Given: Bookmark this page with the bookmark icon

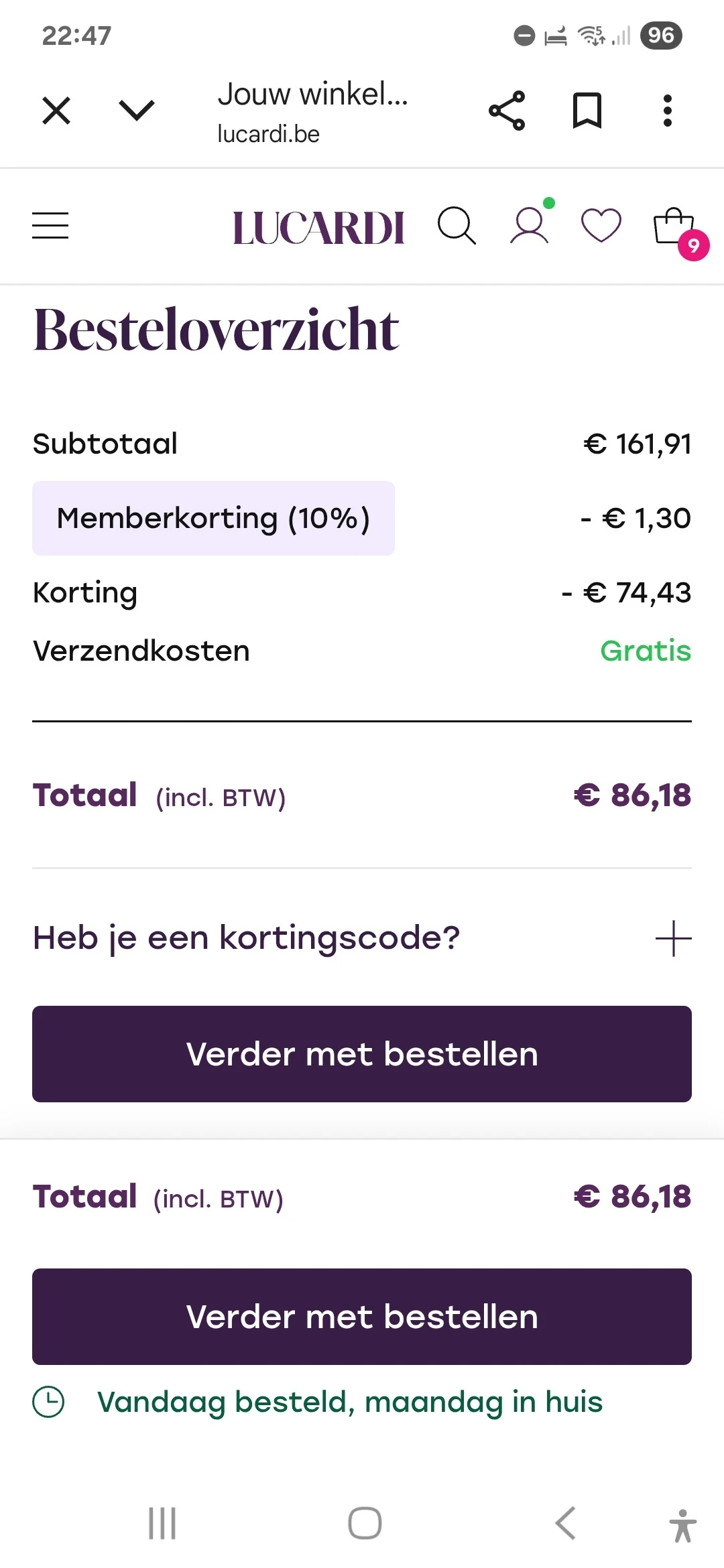Looking at the screenshot, I should (587, 111).
